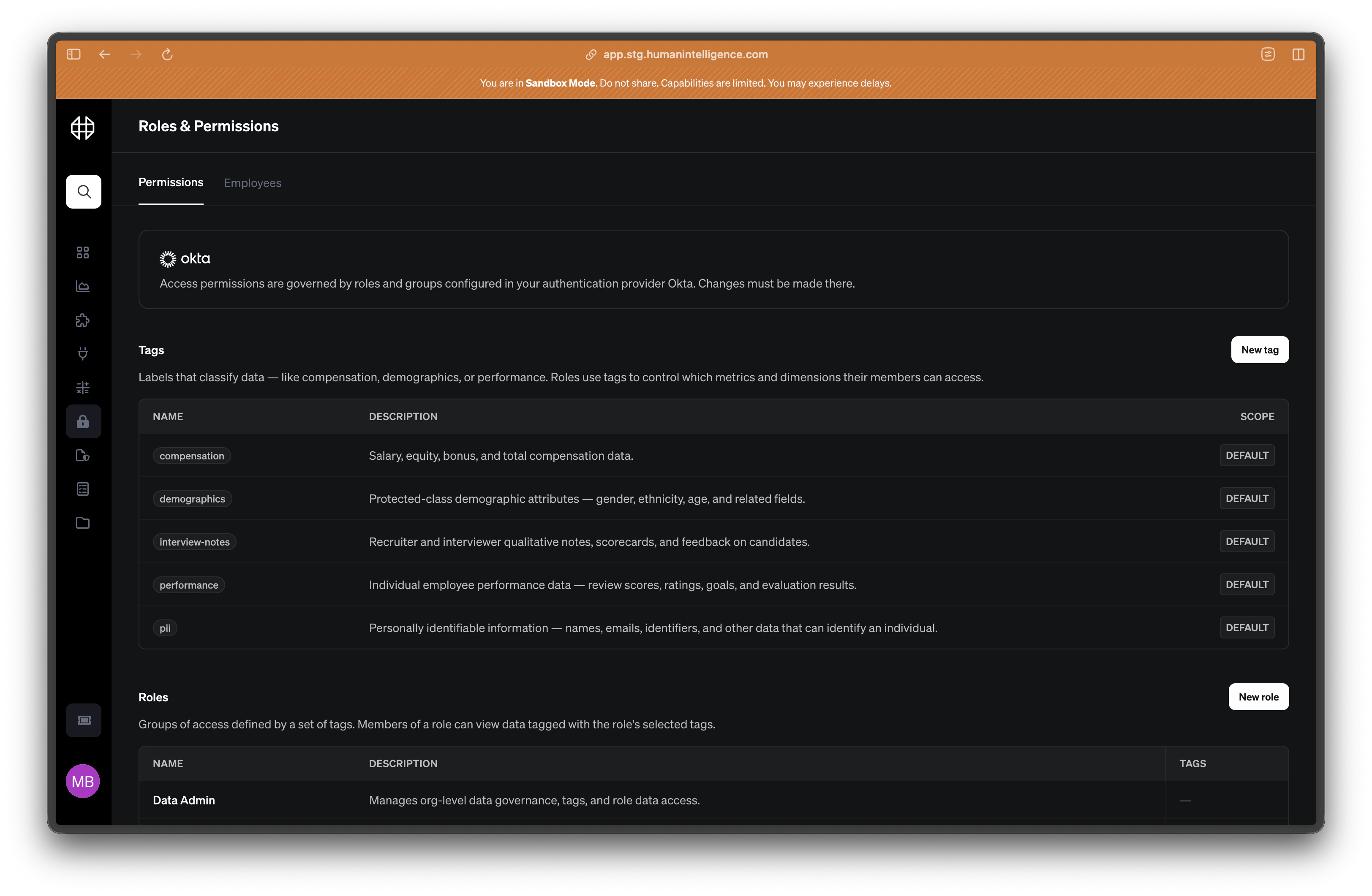Open the dashboard grid icon in sidebar
The image size is (1372, 896).
(83, 253)
